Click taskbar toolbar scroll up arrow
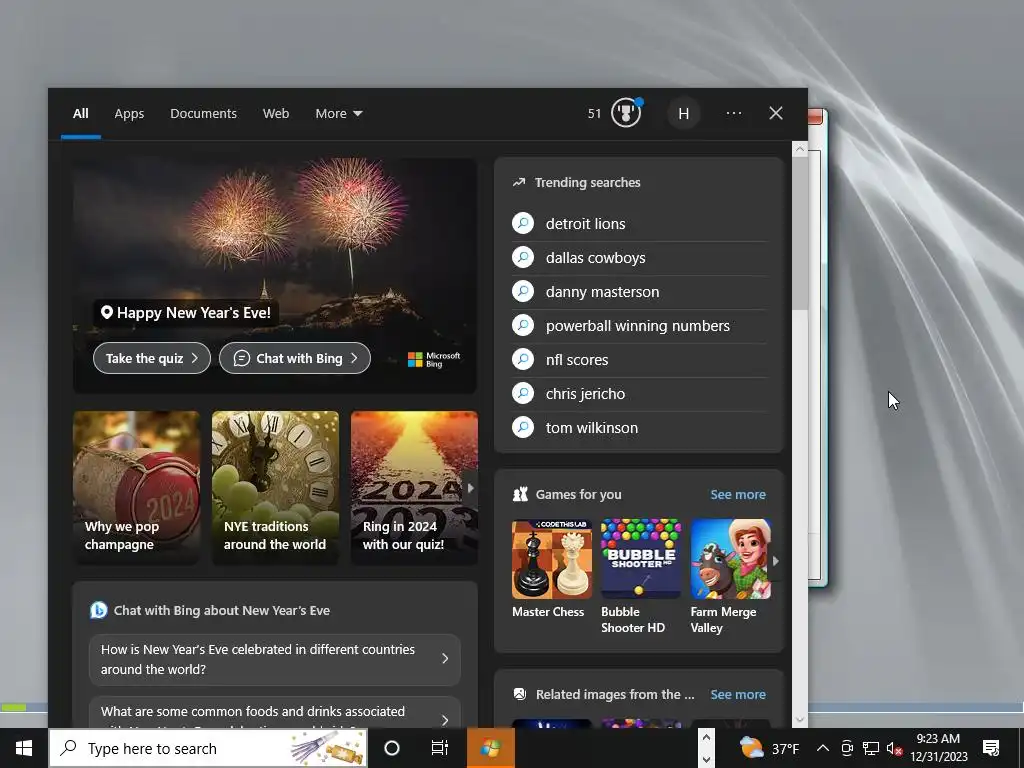This screenshot has height=768, width=1024. (706, 737)
